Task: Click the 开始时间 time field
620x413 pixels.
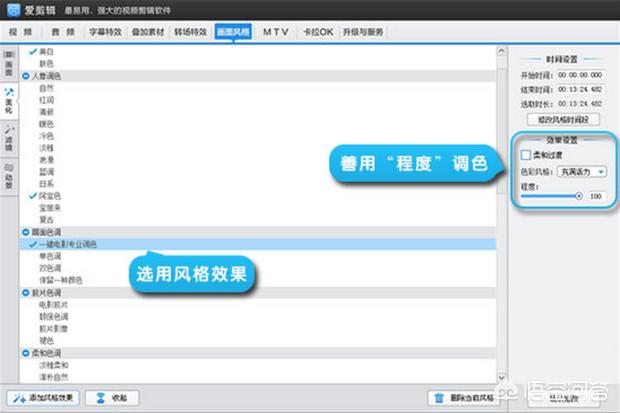Action: tap(580, 74)
